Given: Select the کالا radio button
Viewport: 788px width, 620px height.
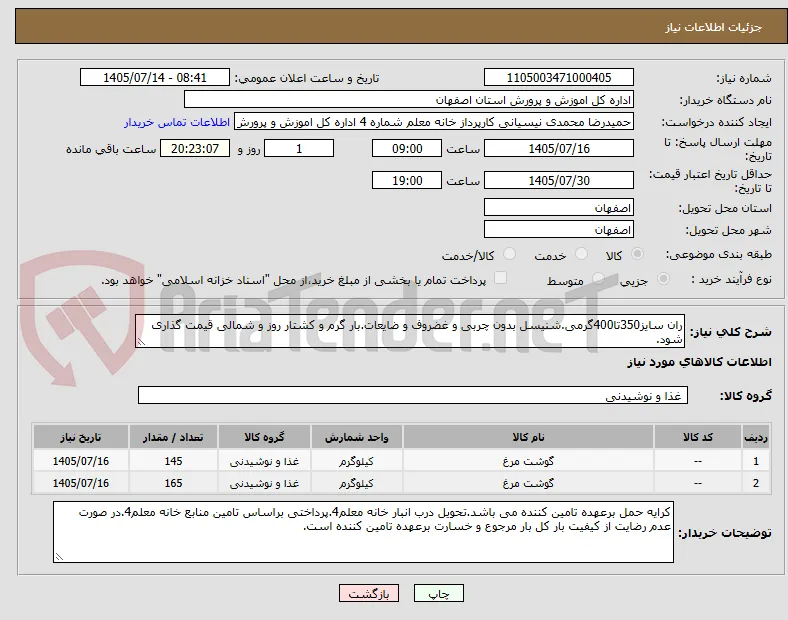Looking at the screenshot, I should (637, 254).
